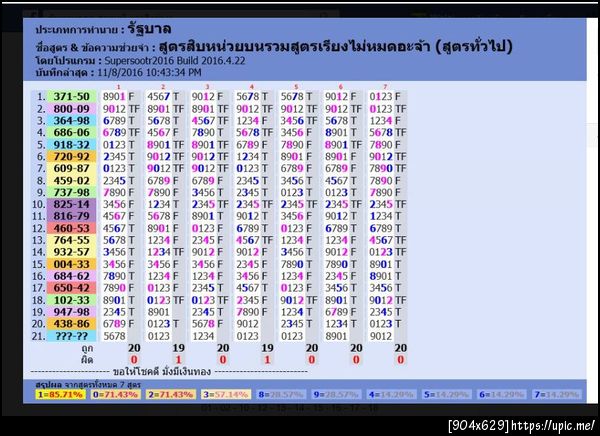
Task: Click the 6=14.29% summary badge
Action: pyautogui.click(x=502, y=394)
